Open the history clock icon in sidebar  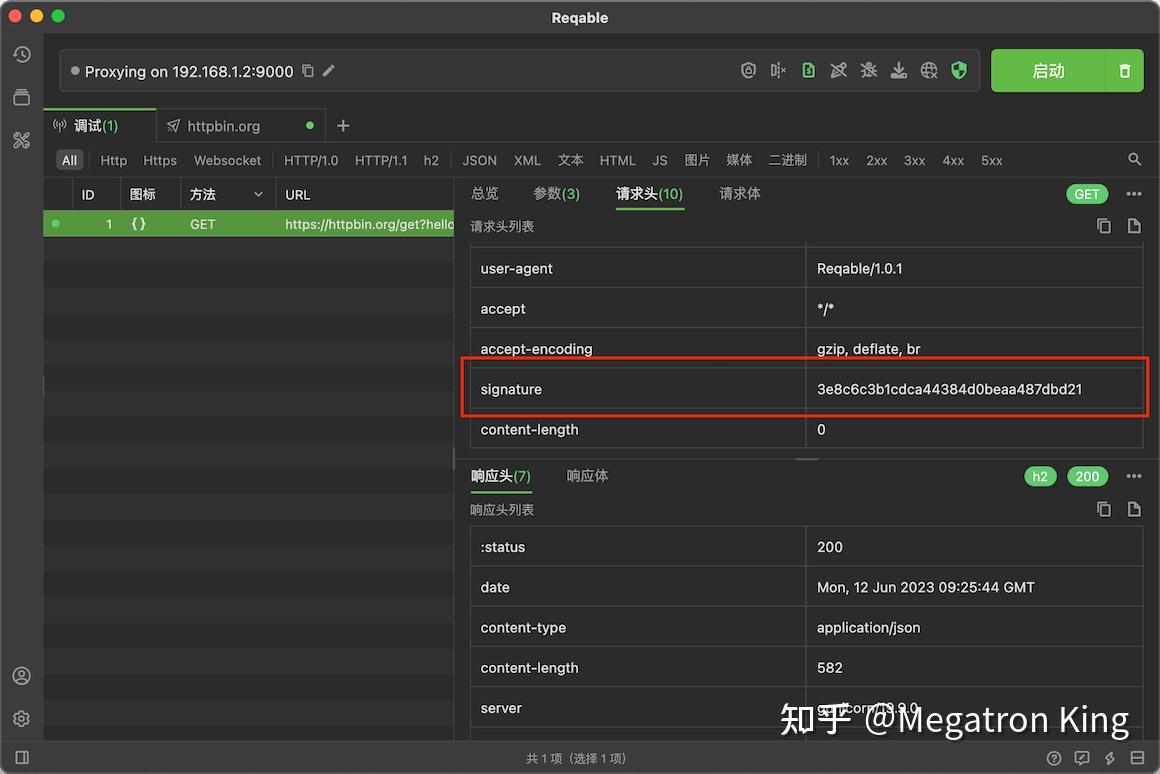22,54
